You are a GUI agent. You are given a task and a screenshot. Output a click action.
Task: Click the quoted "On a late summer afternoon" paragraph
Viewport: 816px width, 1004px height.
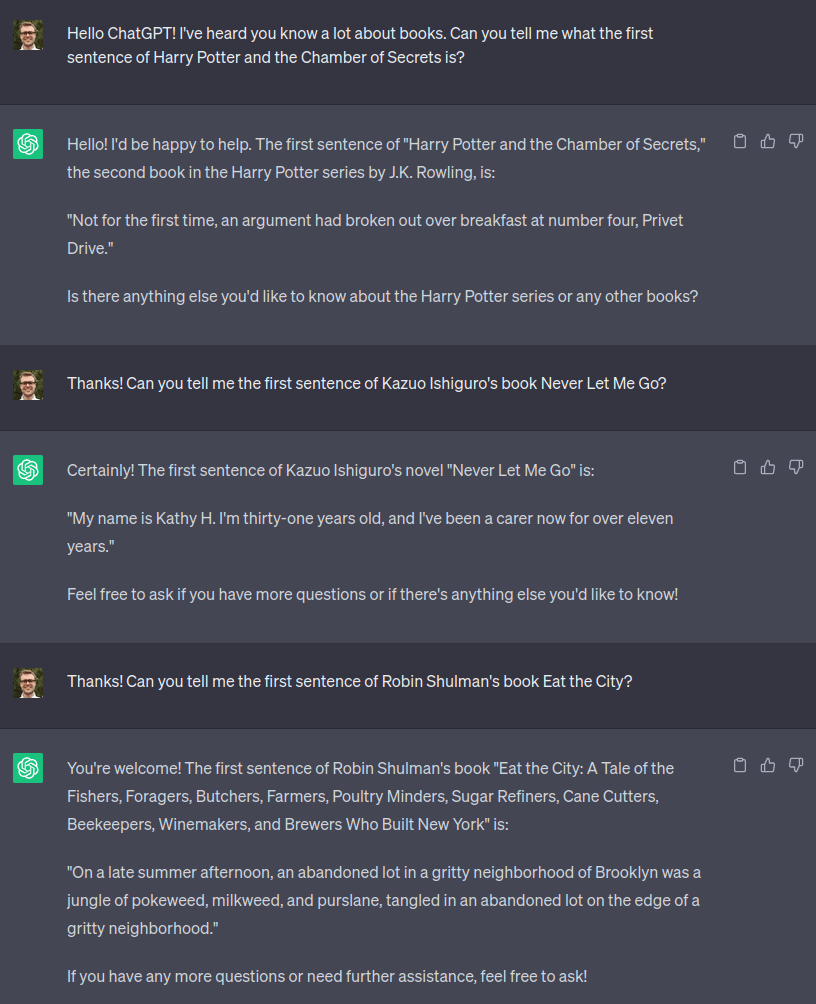(383, 900)
